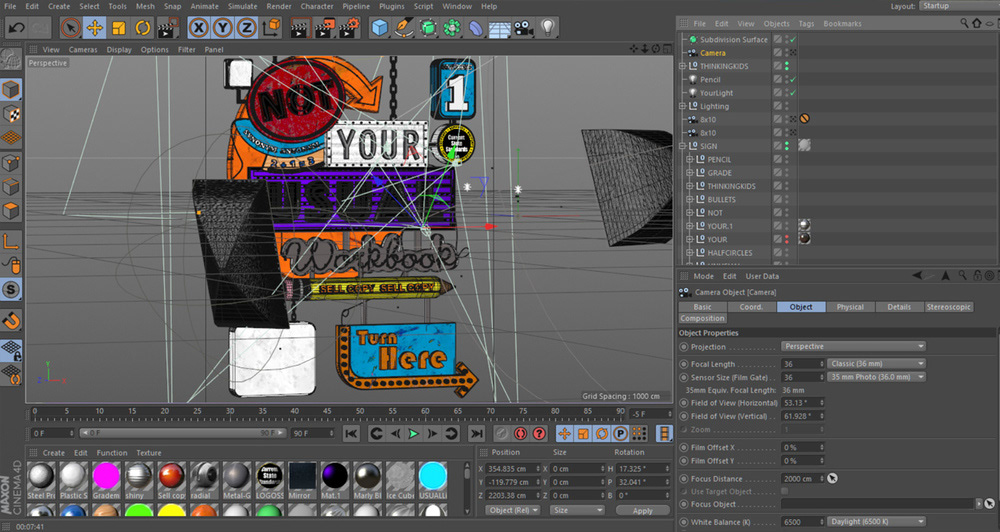Open Bookmarks menu in Object Manager
This screenshot has height=532, width=1000.
[842, 24]
